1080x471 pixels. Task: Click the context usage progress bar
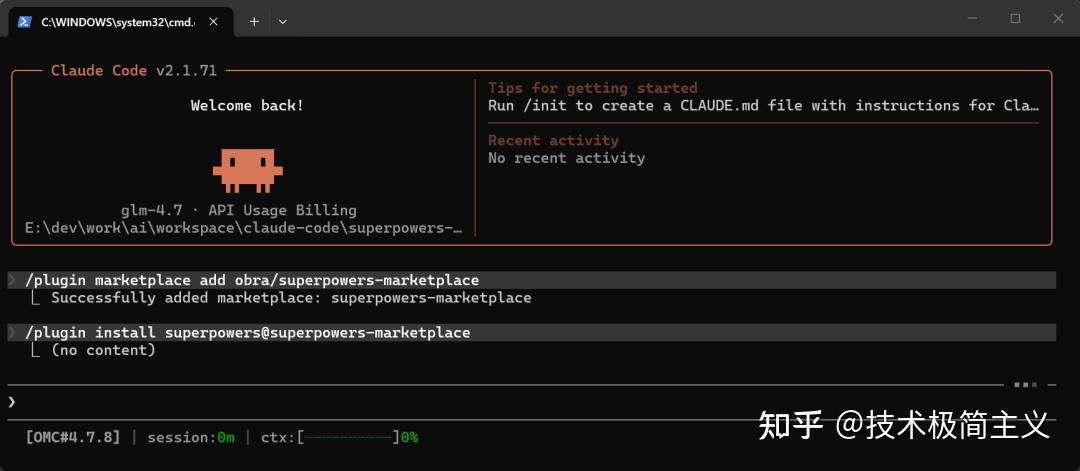click(348, 437)
